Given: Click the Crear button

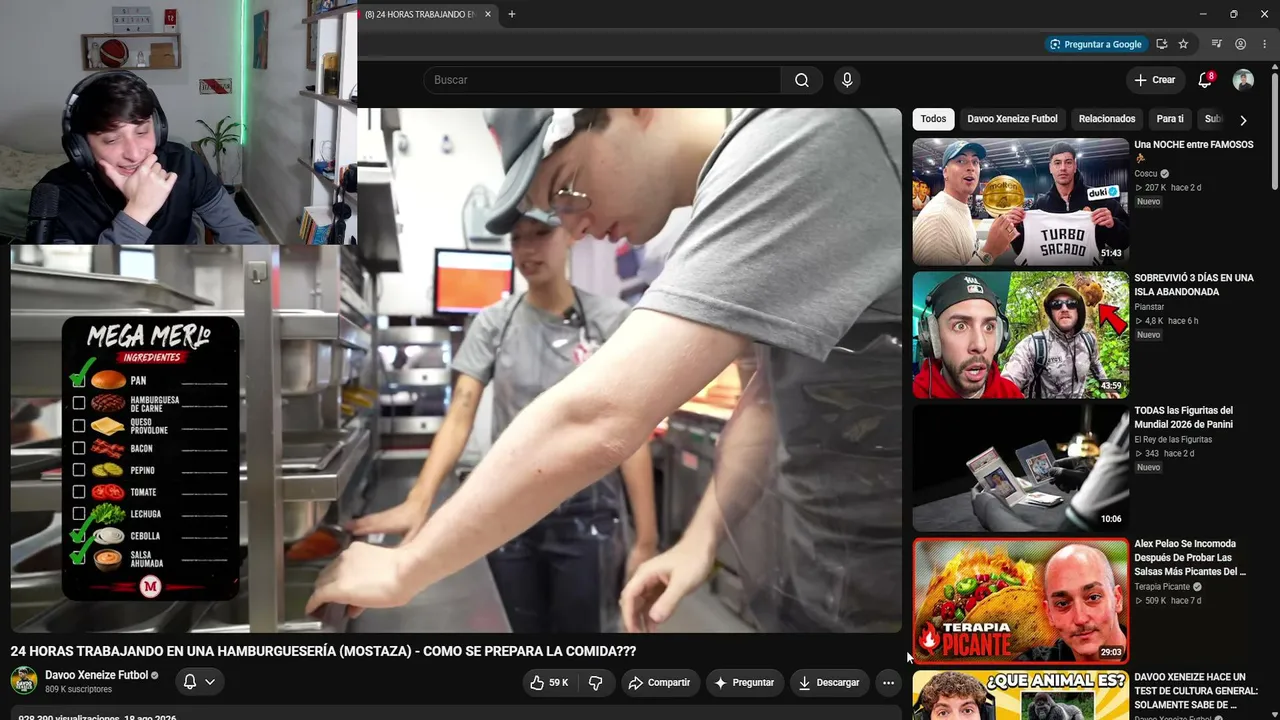Looking at the screenshot, I should 1155,80.
